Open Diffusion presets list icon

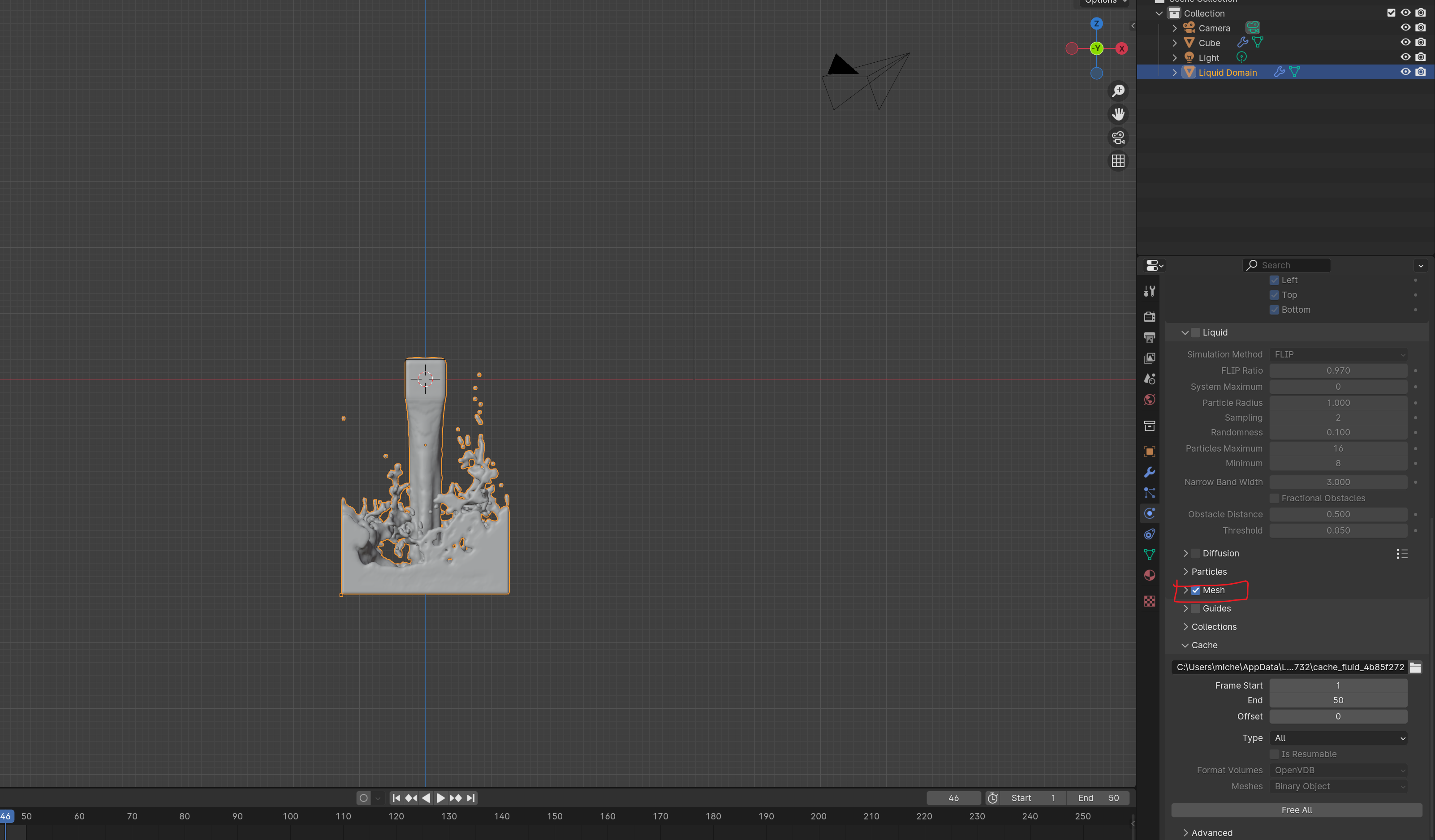(x=1402, y=554)
